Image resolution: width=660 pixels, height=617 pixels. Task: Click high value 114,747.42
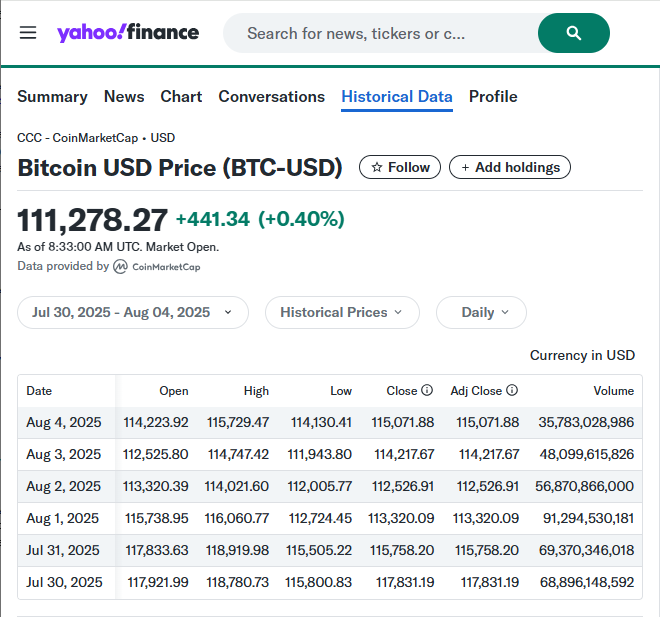[238, 454]
